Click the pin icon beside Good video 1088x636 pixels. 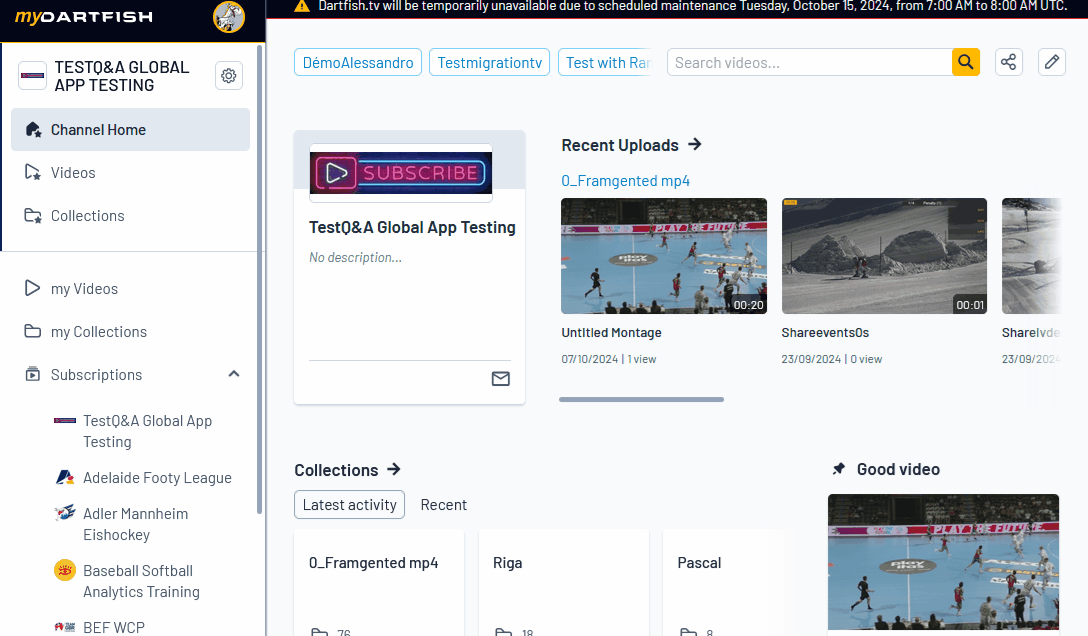(x=839, y=469)
